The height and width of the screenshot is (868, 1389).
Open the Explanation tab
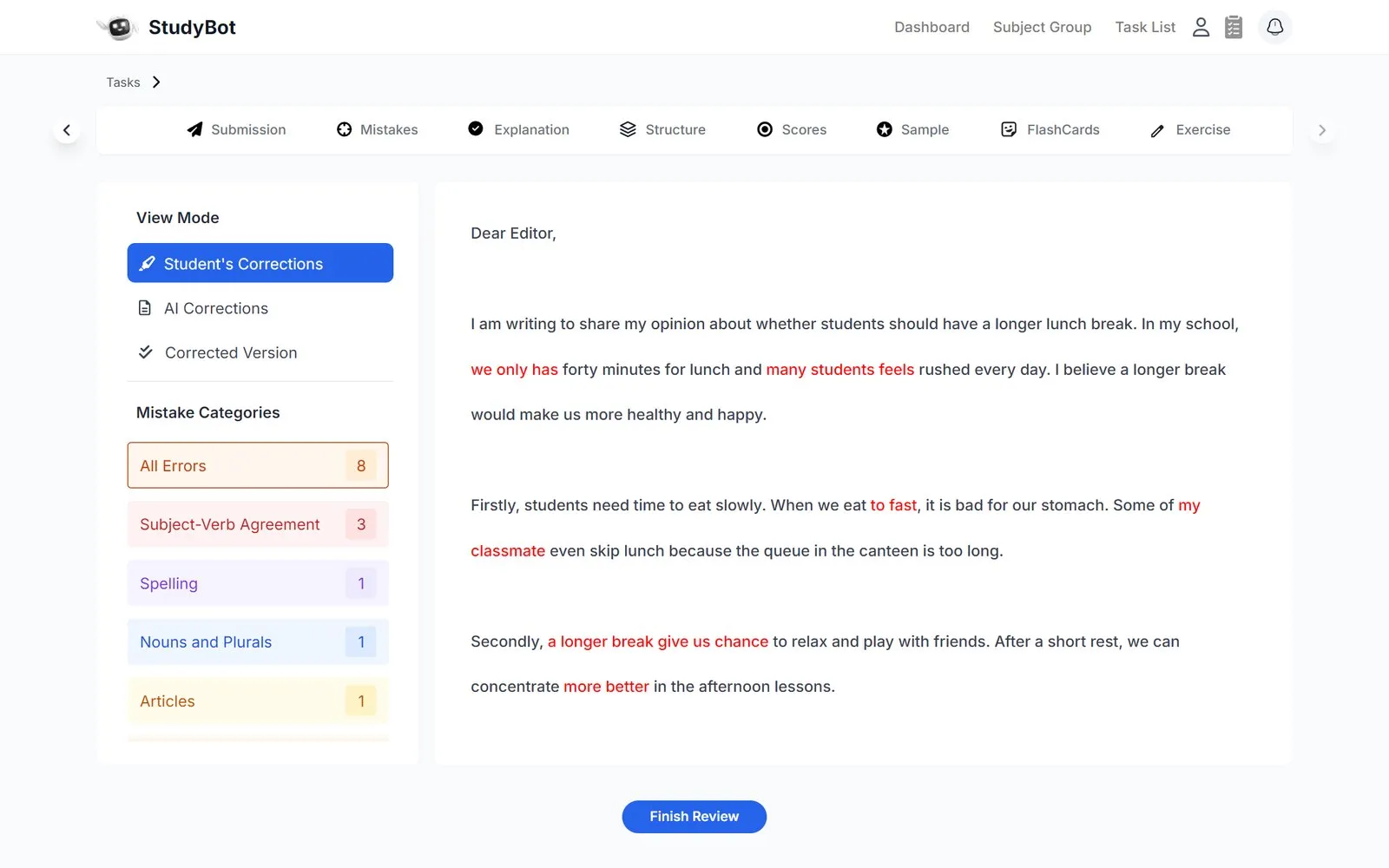coord(519,129)
